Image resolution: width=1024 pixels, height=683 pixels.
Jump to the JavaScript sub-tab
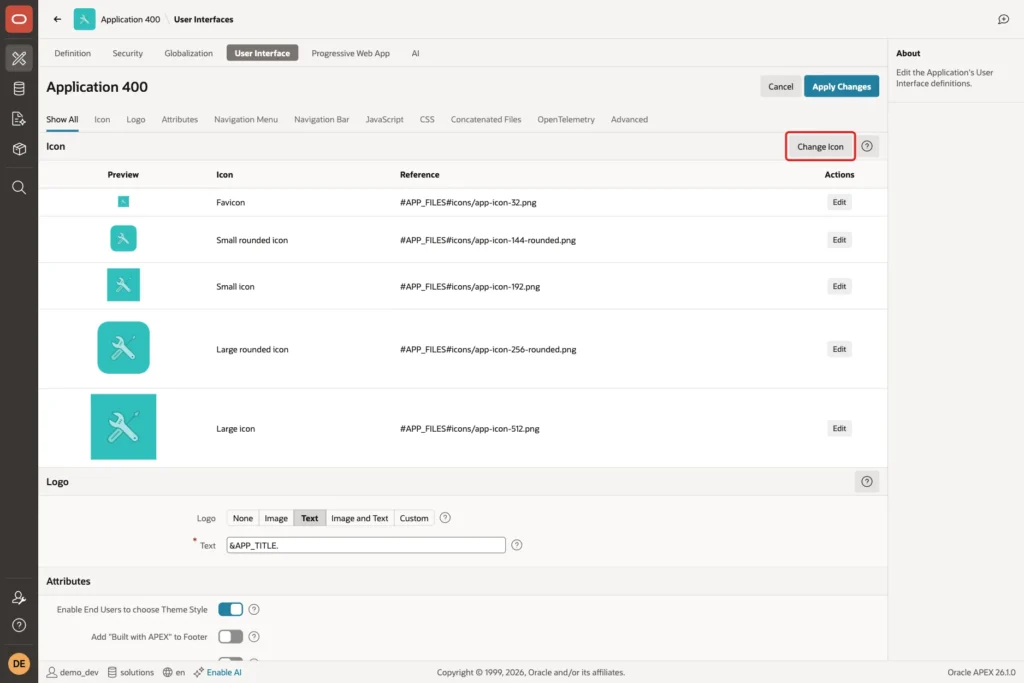pos(385,119)
